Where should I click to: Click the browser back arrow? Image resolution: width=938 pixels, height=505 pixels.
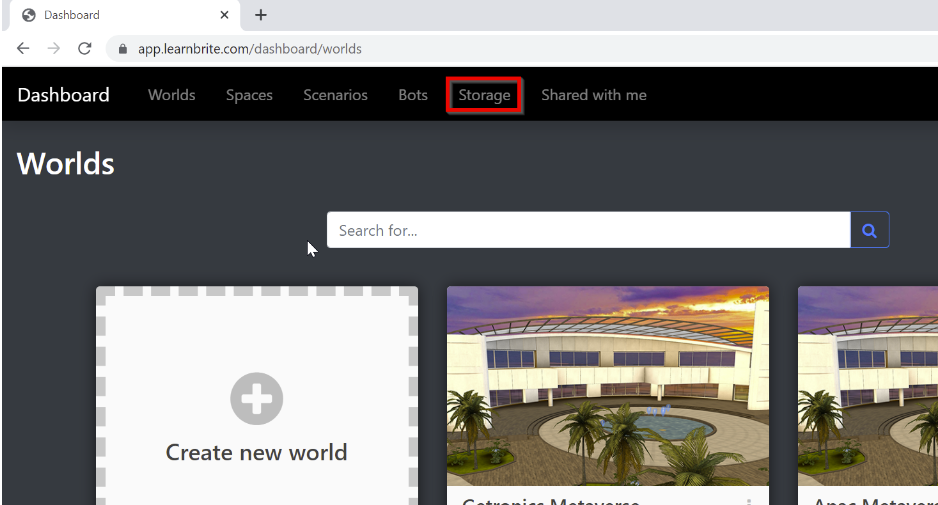(23, 48)
